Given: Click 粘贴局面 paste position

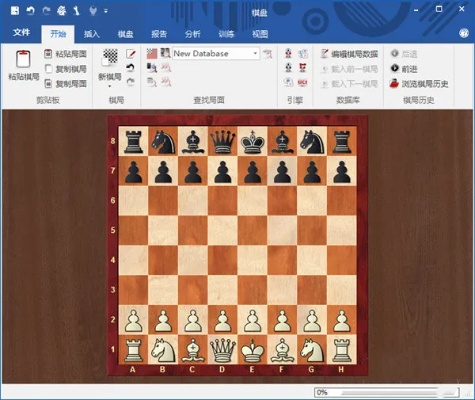Looking at the screenshot, I should (x=66, y=54).
